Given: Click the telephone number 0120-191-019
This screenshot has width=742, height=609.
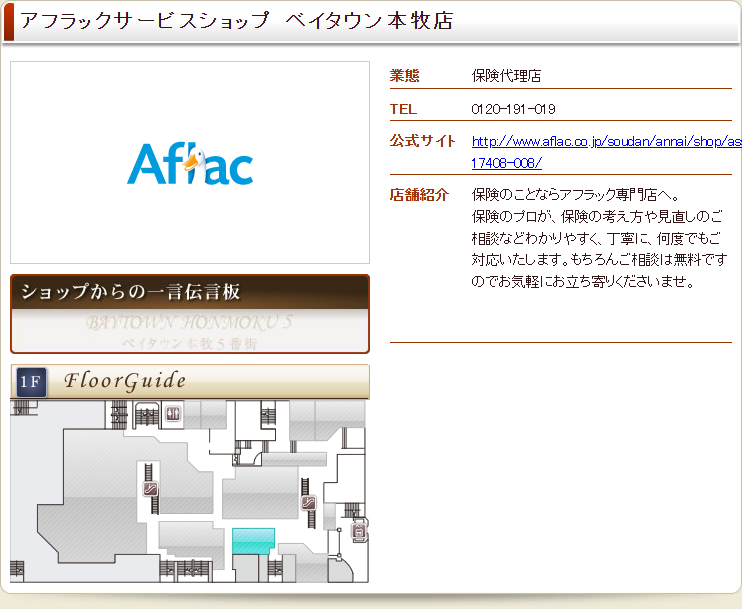Looking at the screenshot, I should pyautogui.click(x=513, y=109).
